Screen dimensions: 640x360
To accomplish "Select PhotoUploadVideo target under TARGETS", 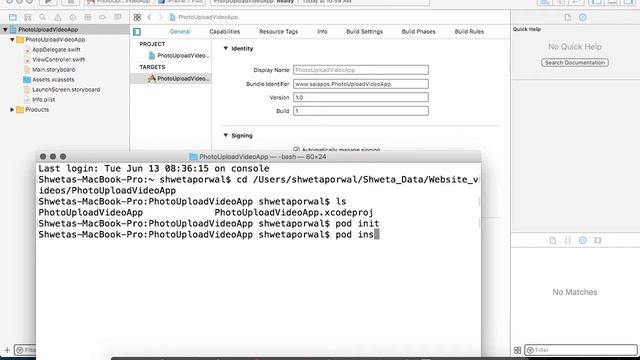I will (179, 78).
